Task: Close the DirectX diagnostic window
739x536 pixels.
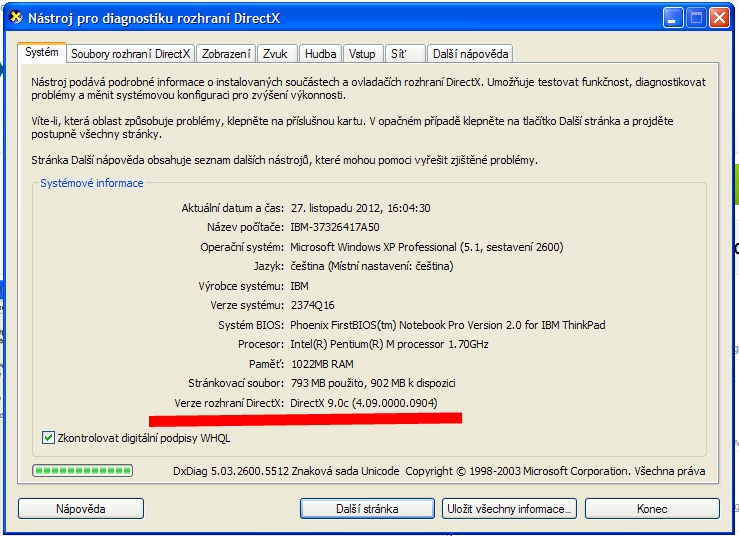Action: pos(719,18)
